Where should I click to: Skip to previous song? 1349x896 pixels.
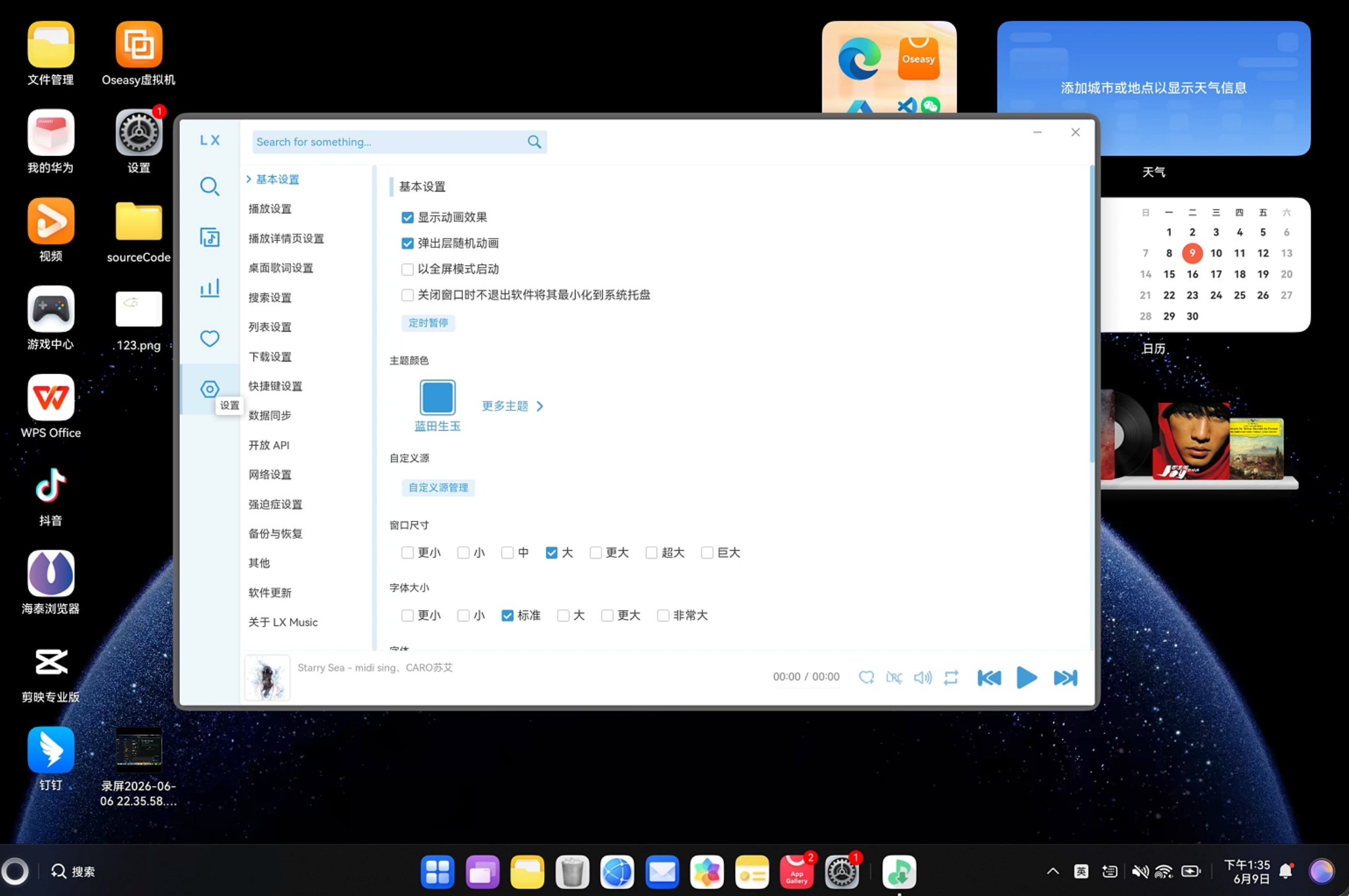point(989,678)
